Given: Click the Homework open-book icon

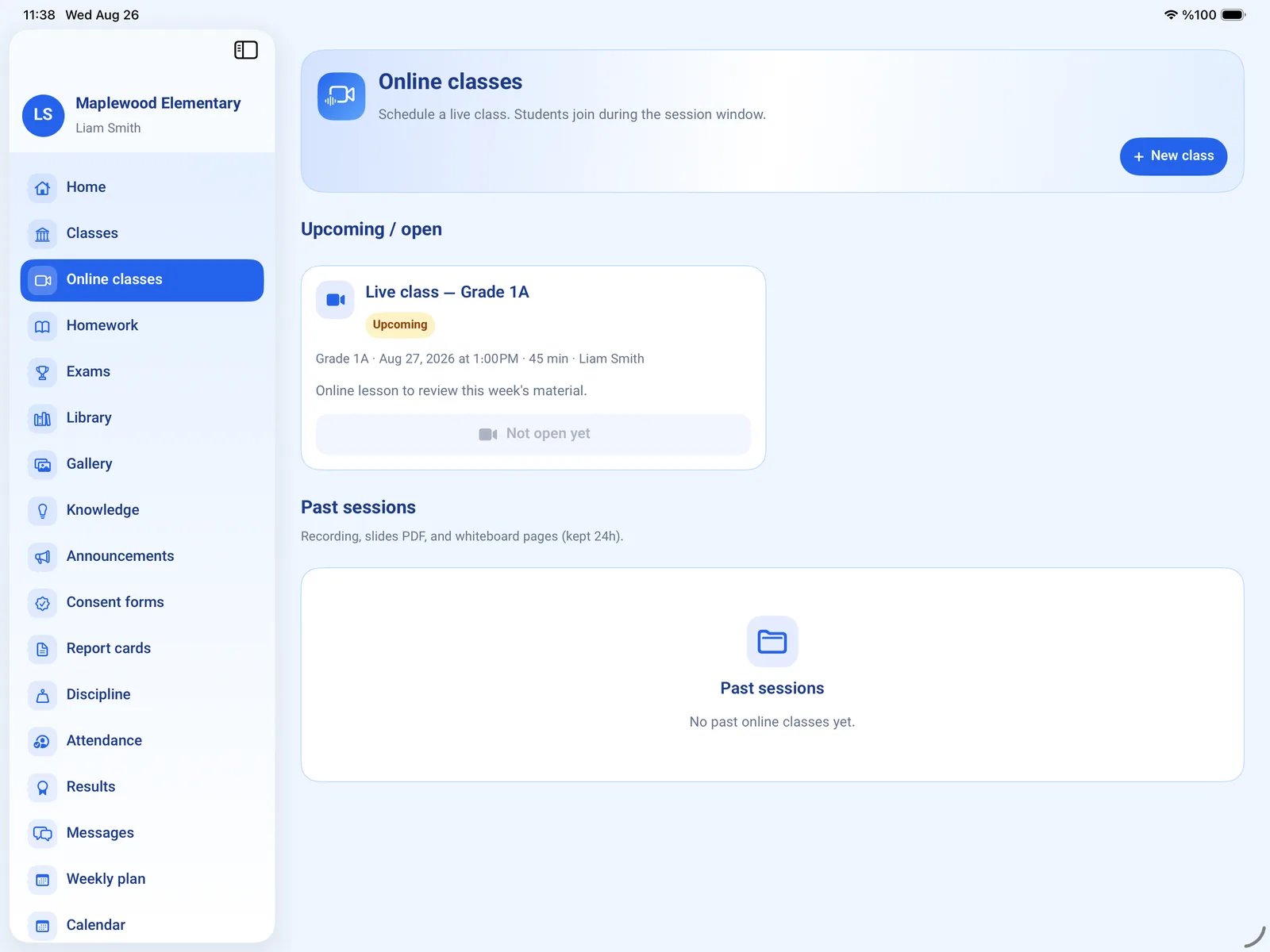Looking at the screenshot, I should pyautogui.click(x=43, y=326).
